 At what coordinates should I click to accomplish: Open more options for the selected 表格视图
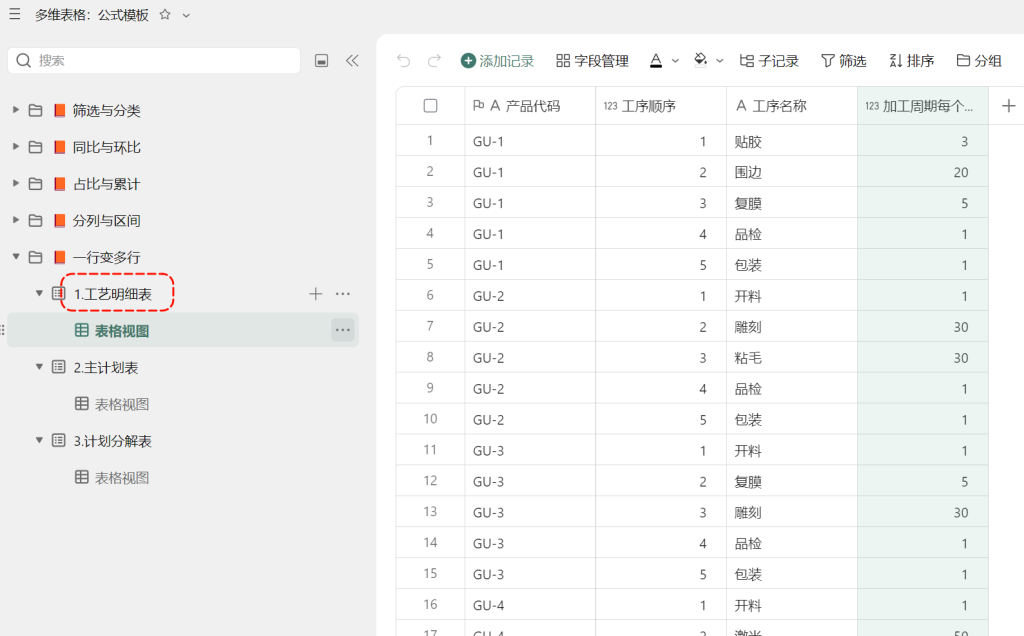343,330
